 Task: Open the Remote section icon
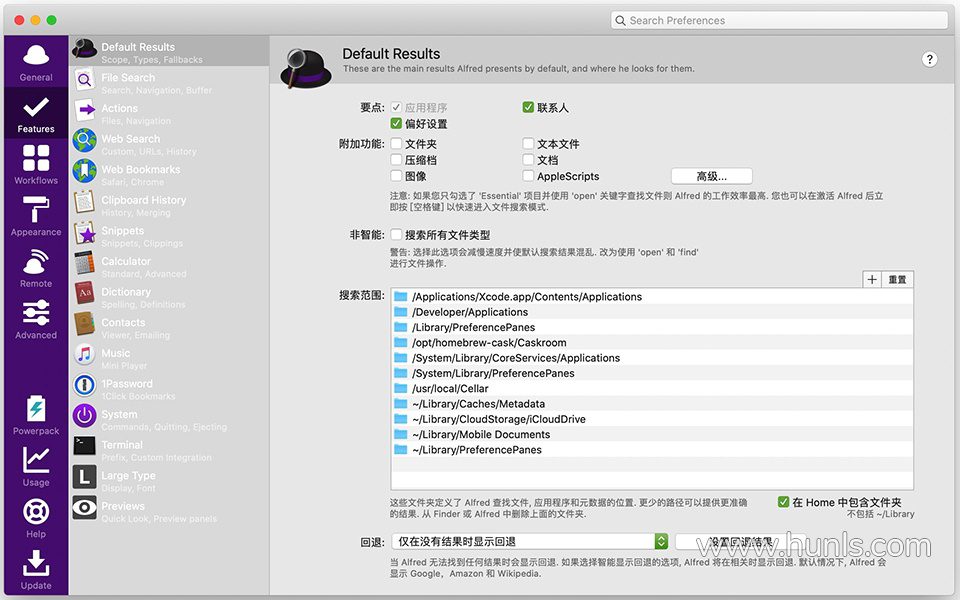(x=36, y=264)
